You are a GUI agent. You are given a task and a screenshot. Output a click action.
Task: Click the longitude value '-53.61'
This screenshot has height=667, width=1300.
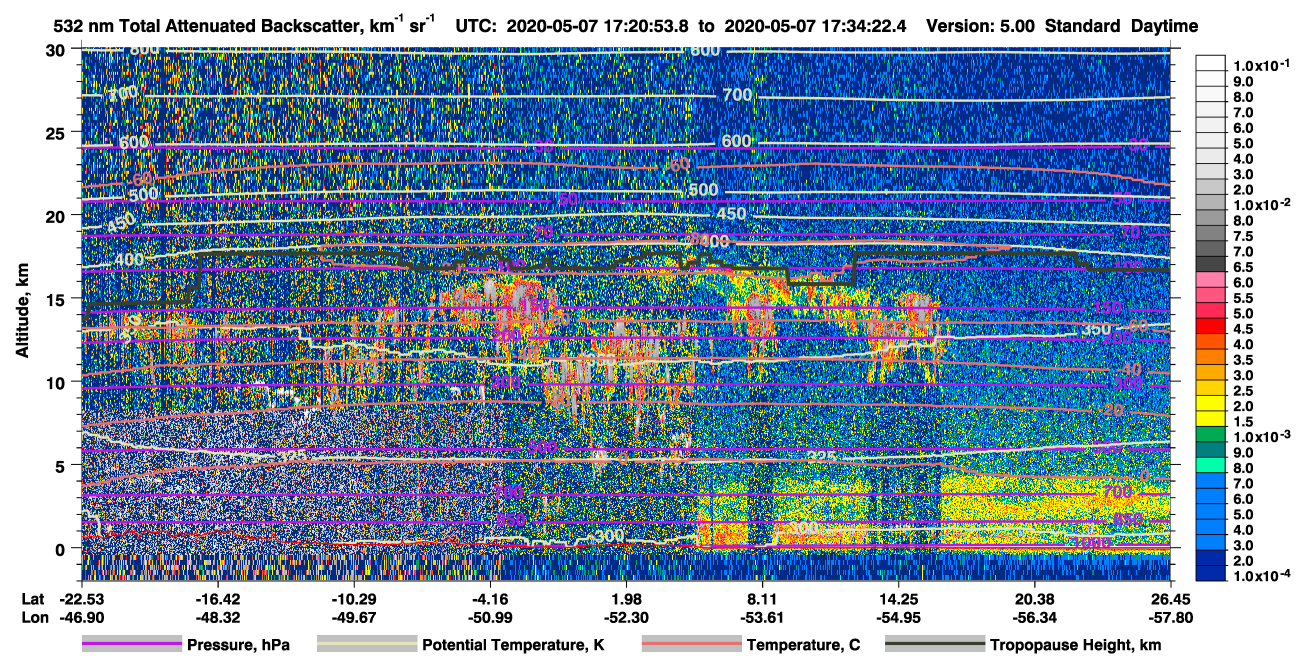[762, 619]
